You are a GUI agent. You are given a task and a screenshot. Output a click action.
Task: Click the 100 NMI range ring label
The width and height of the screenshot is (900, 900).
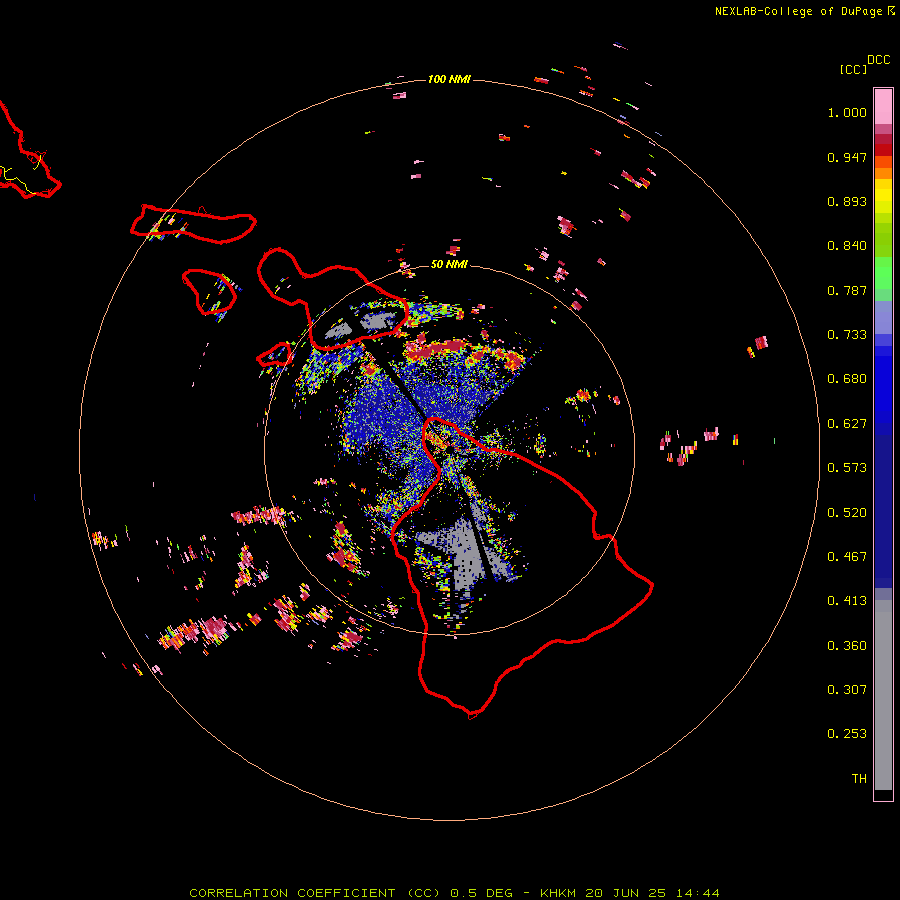[x=449, y=79]
